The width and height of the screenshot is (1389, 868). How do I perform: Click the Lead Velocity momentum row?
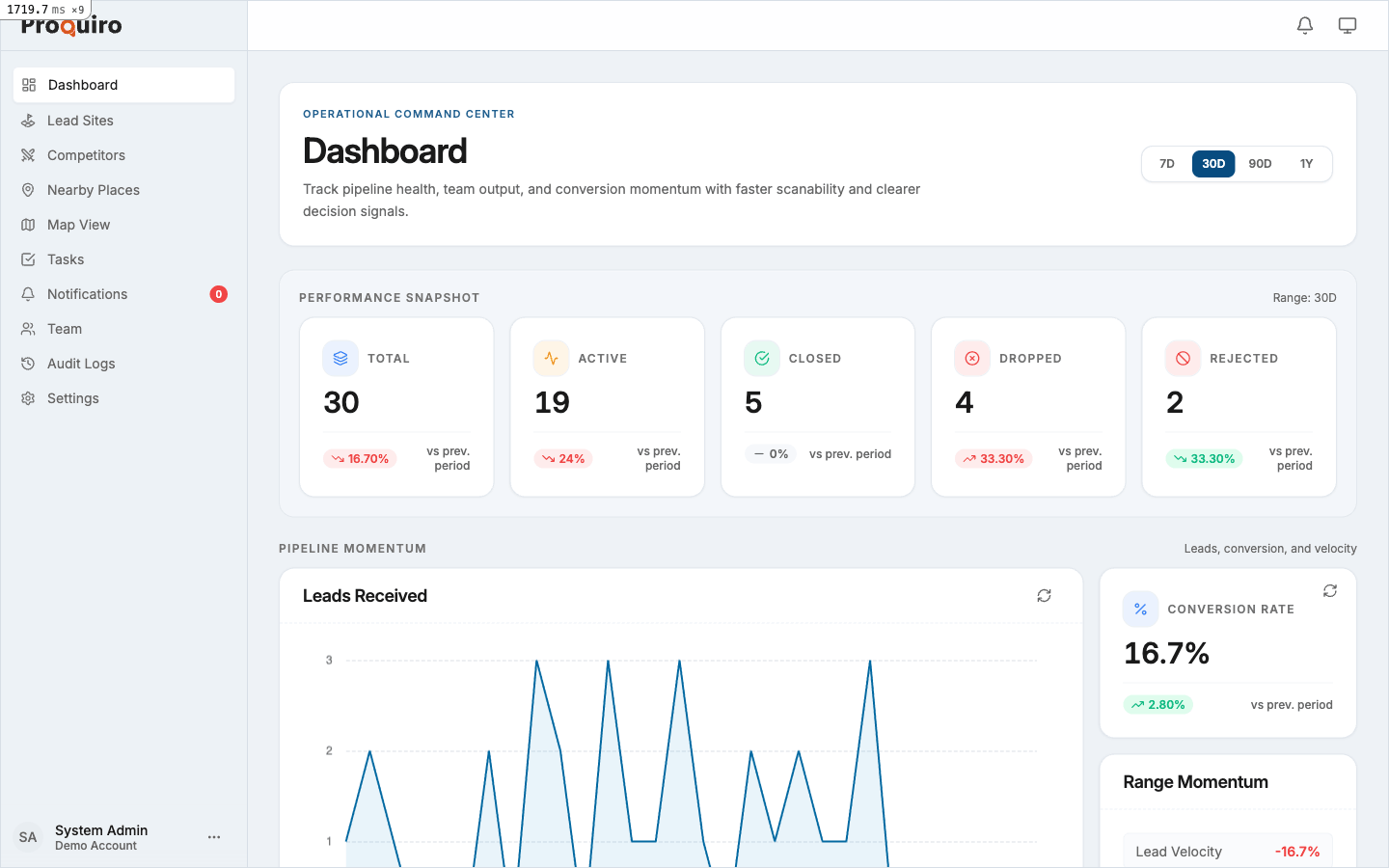1228,851
